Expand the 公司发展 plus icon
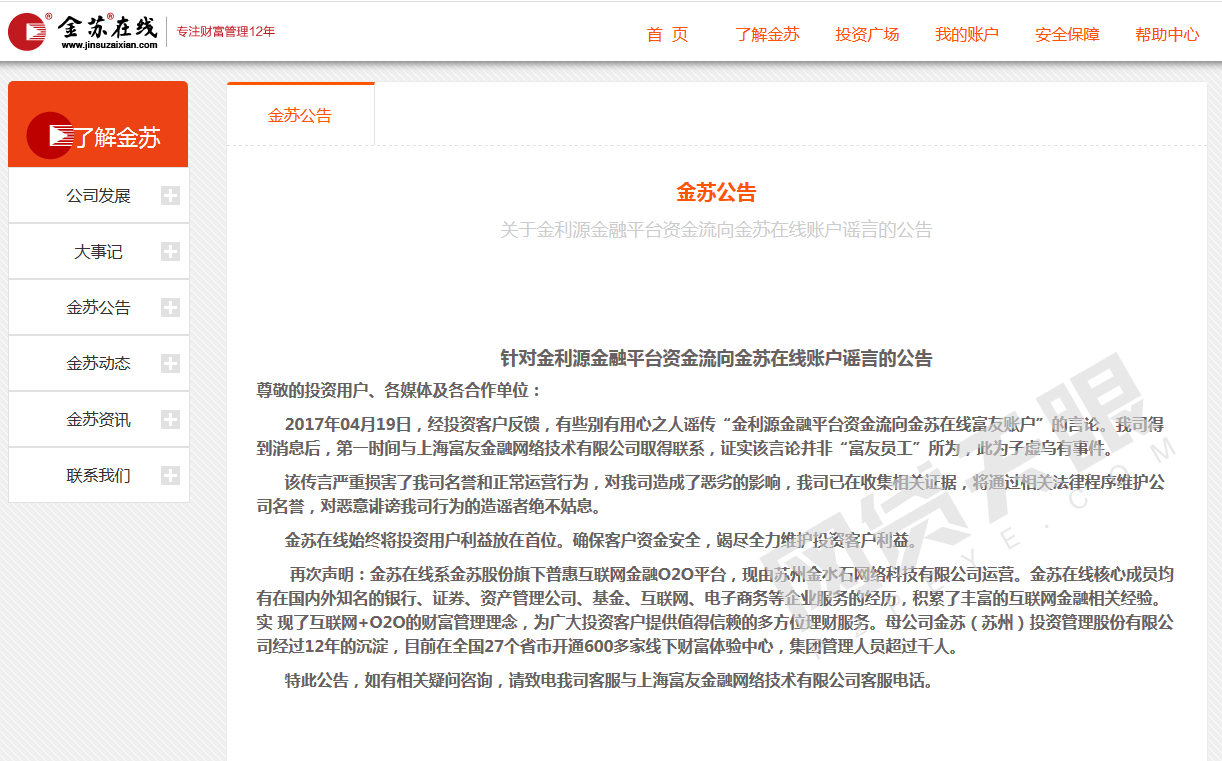Viewport: 1222px width, 761px height. (170, 196)
